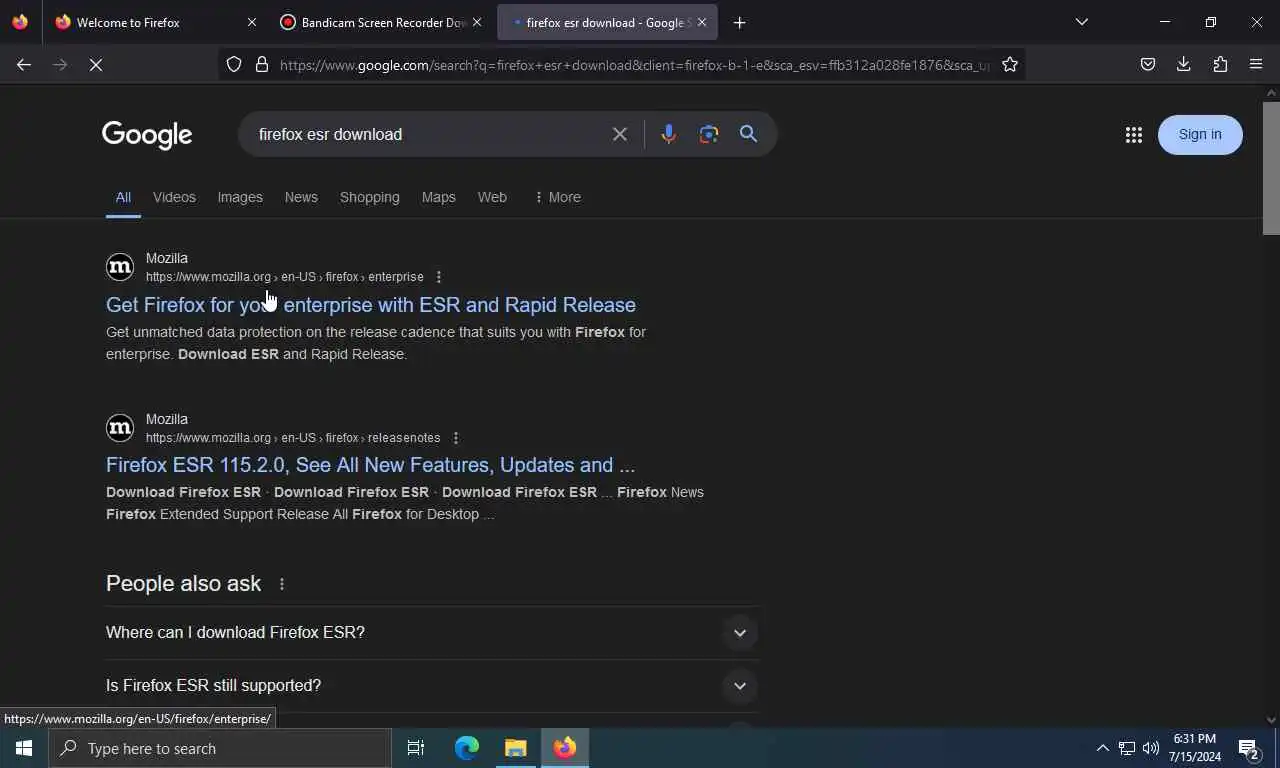Click the magnifier Google search button

[x=748, y=134]
